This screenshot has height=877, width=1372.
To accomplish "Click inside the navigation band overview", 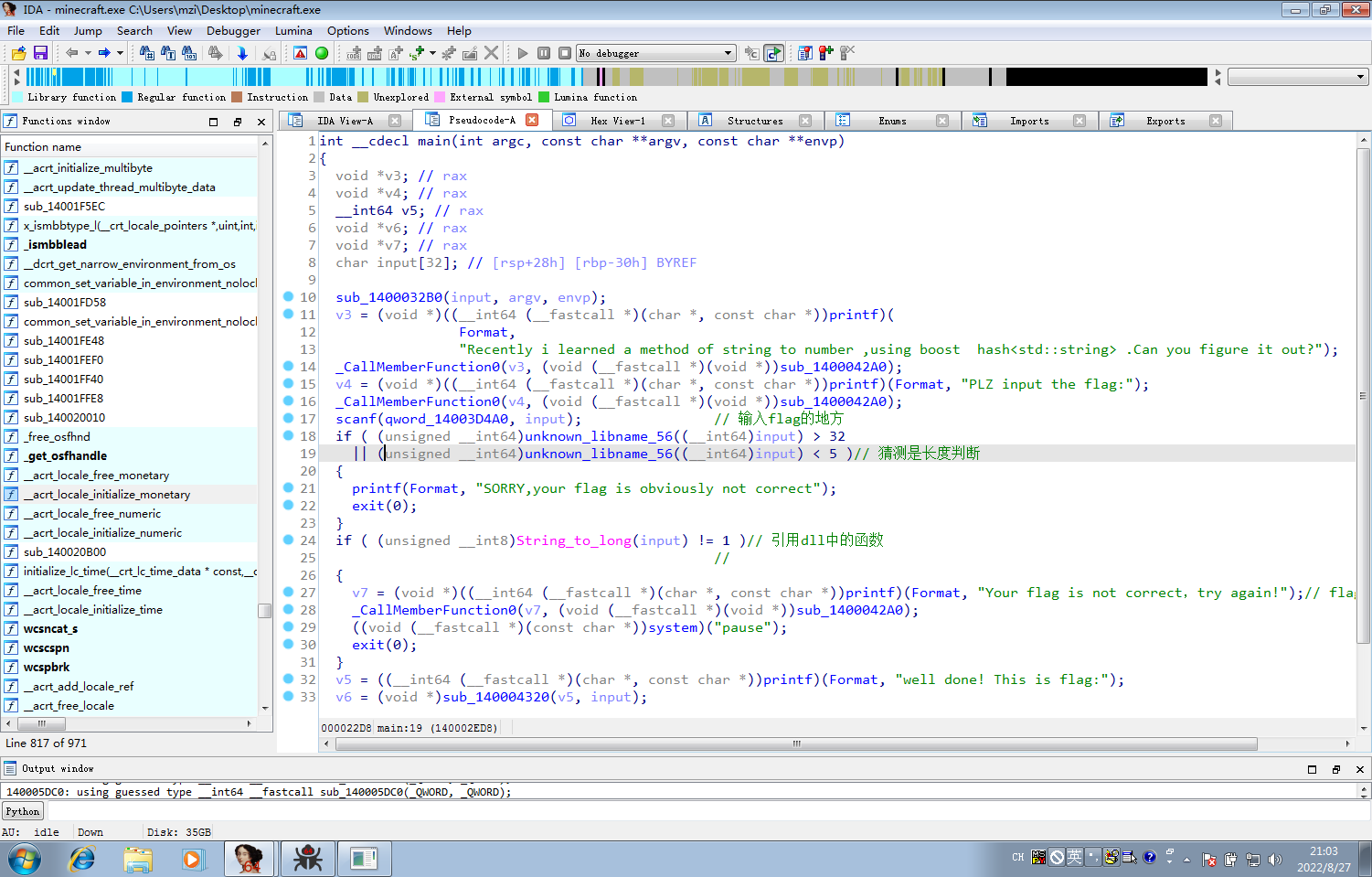I will (616, 77).
